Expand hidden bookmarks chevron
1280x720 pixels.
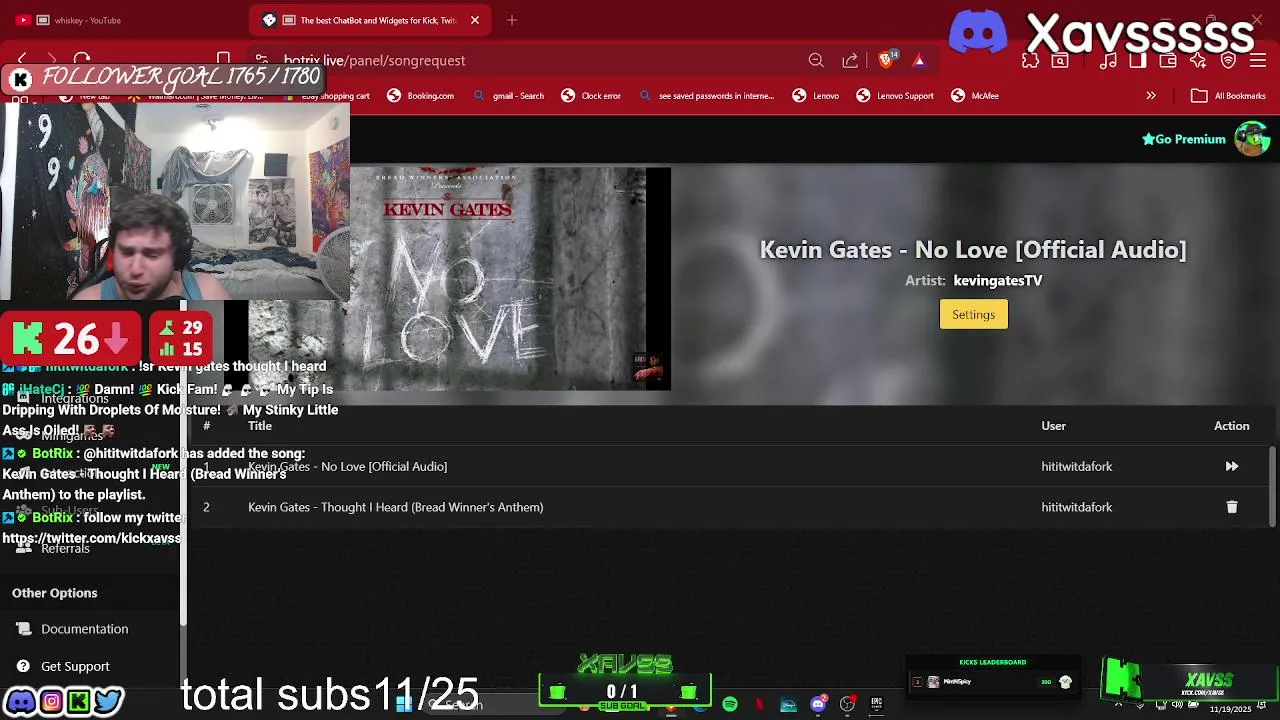coord(1151,96)
